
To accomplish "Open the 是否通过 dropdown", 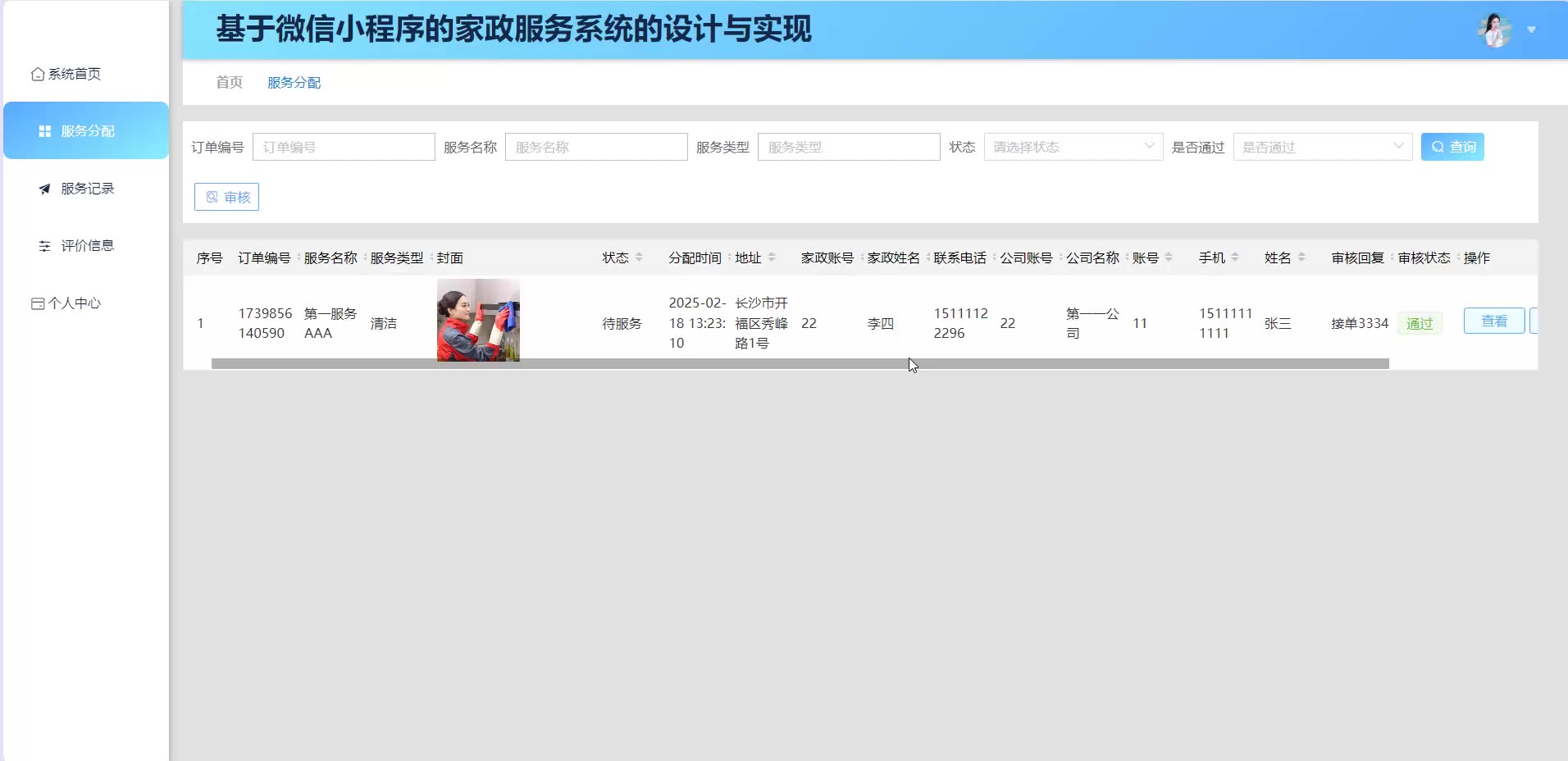I will coord(1322,147).
